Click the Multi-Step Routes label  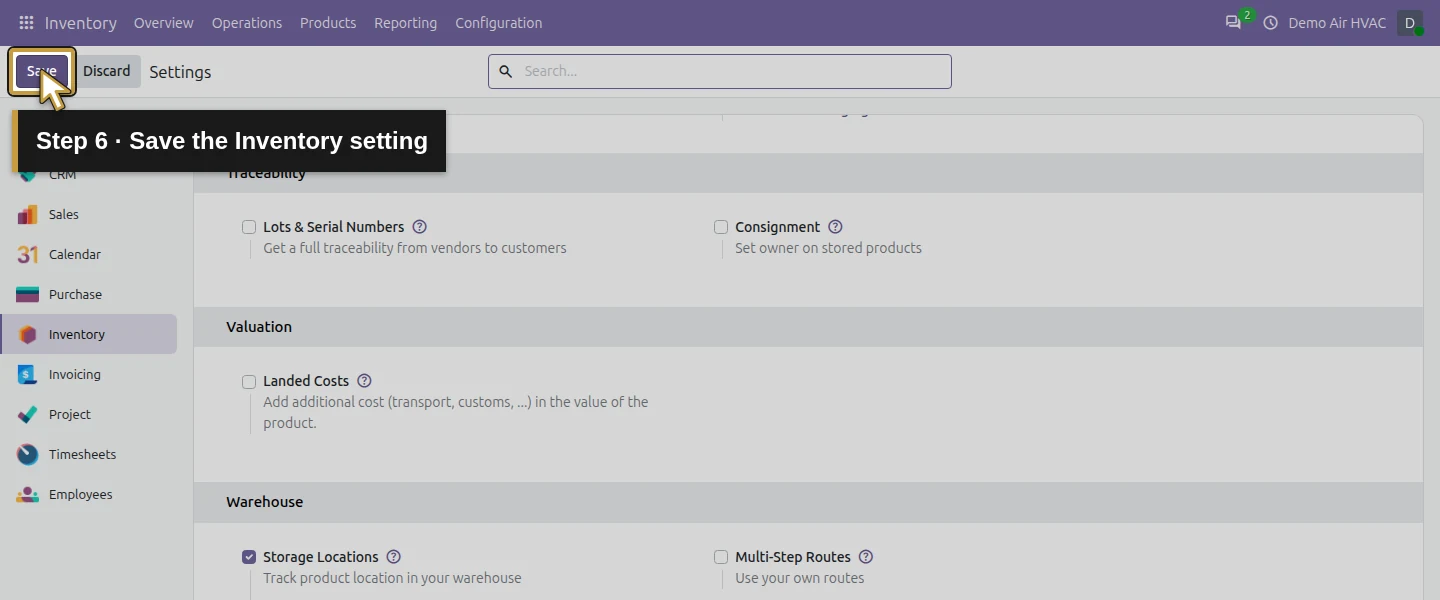(x=793, y=557)
